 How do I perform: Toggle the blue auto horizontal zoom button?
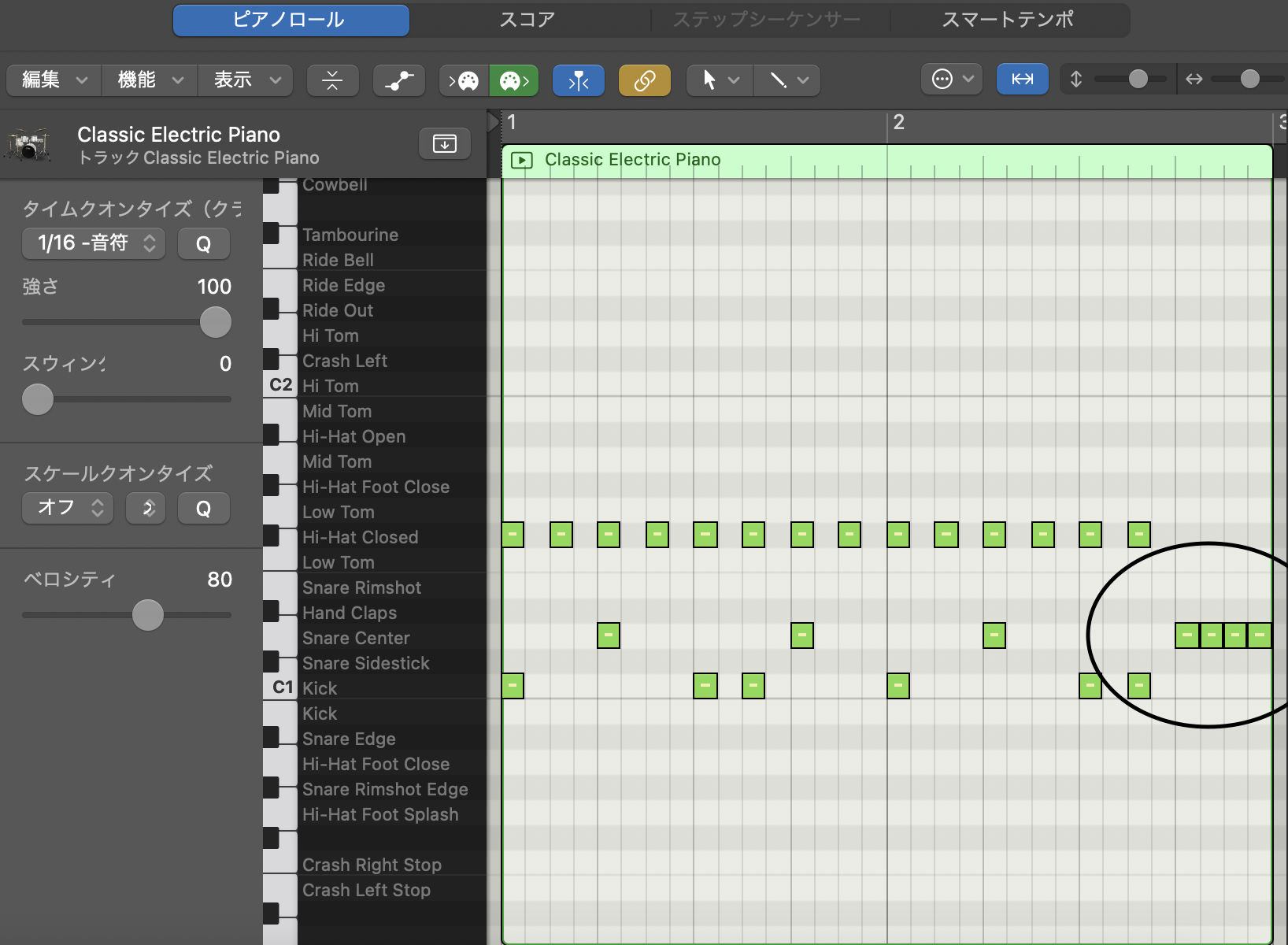[x=1023, y=79]
